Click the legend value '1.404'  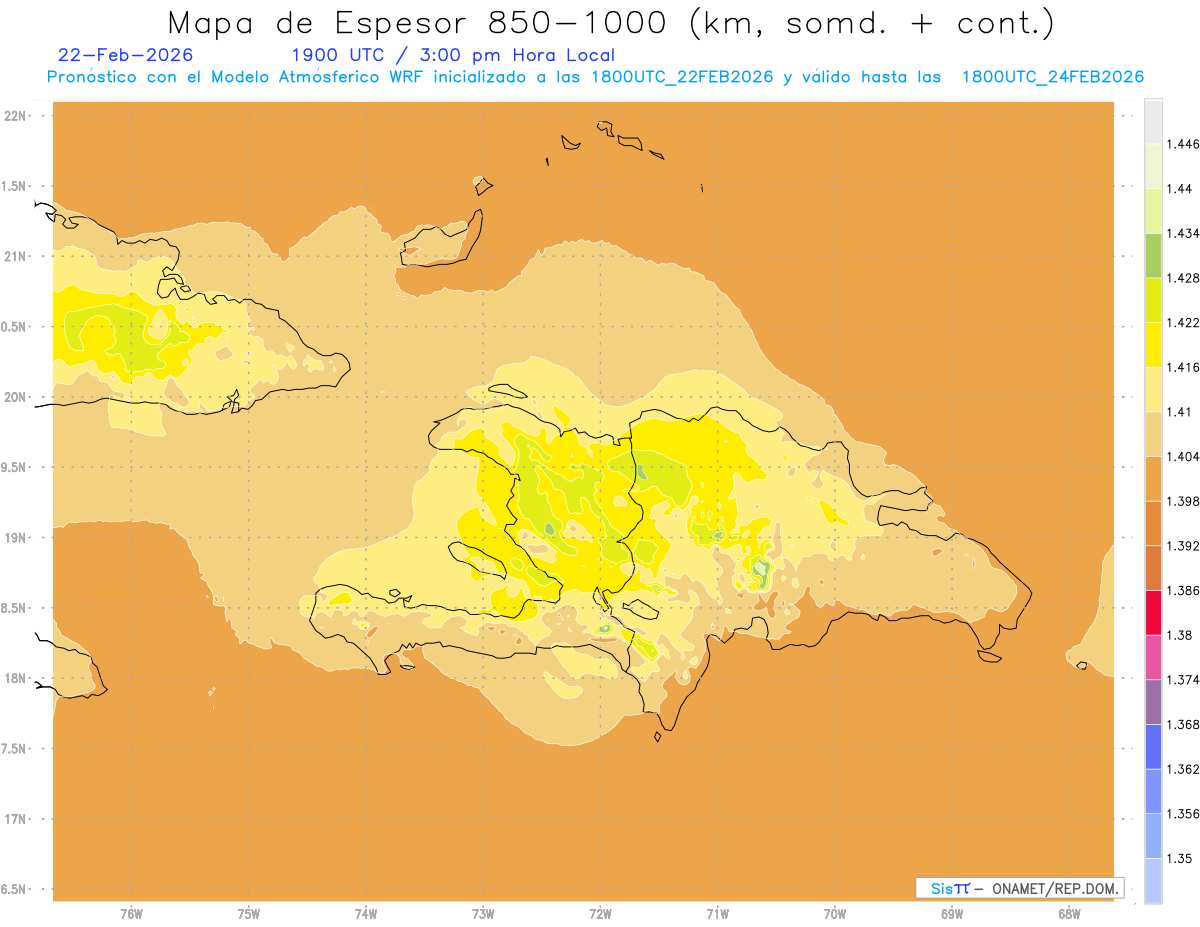point(1183,457)
